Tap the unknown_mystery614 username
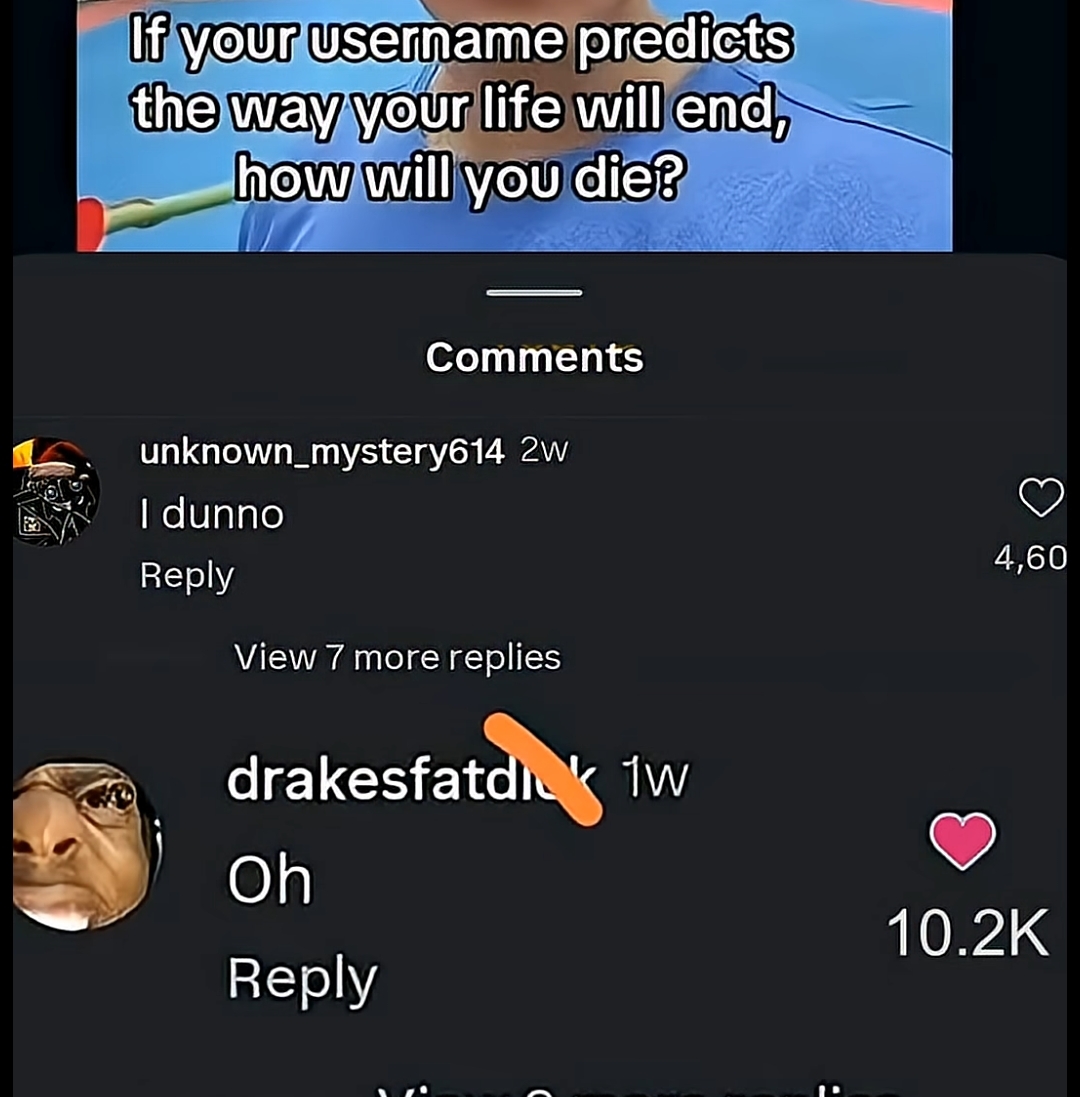Viewport: 1080px width, 1097px height. [322, 451]
